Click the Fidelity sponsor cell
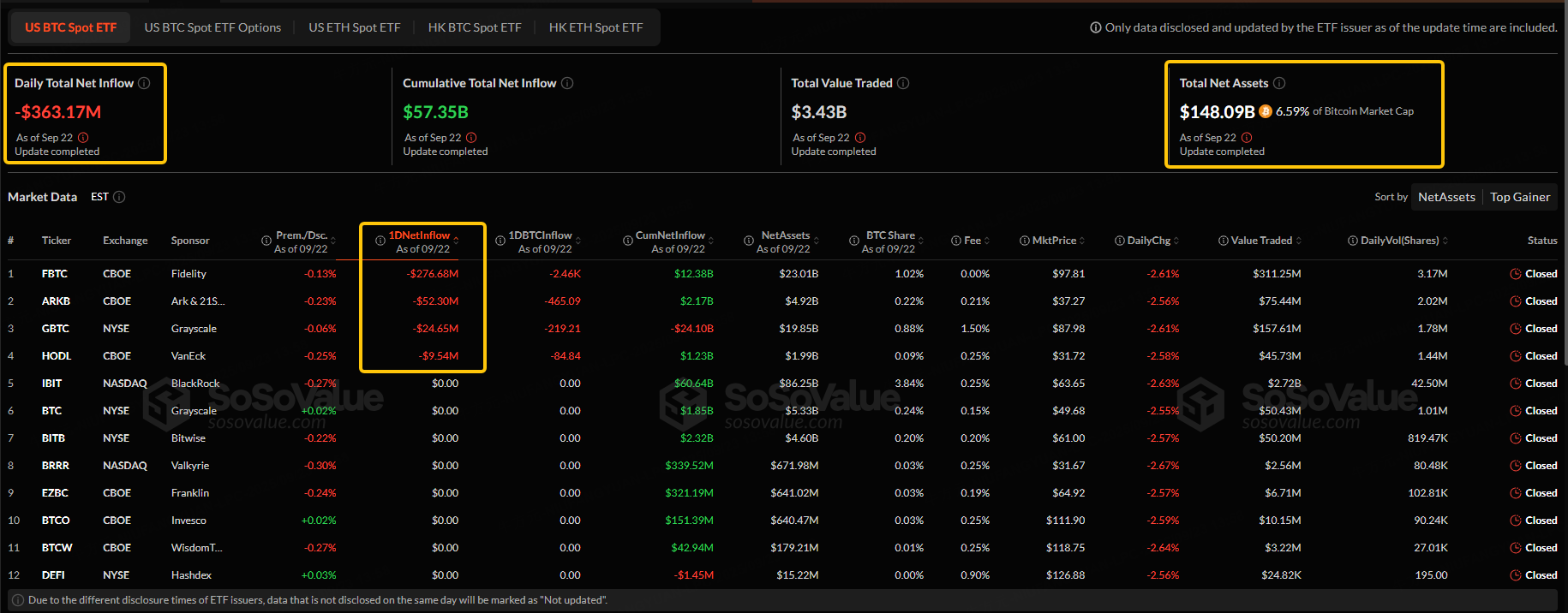 point(189,274)
